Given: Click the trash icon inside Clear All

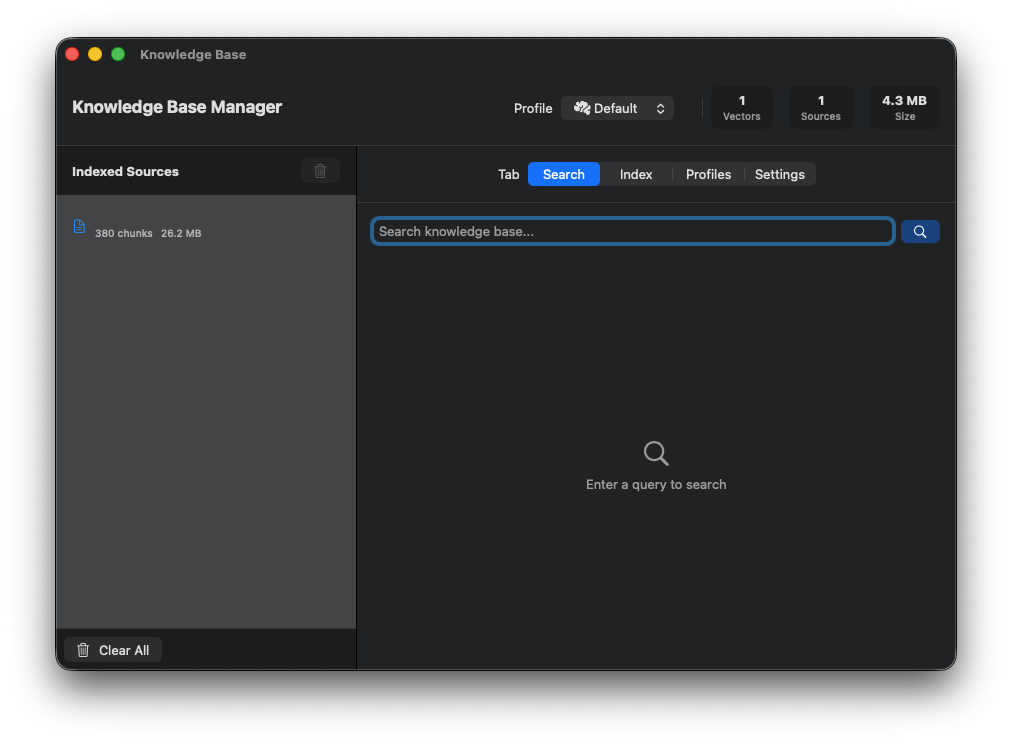Looking at the screenshot, I should (83, 650).
